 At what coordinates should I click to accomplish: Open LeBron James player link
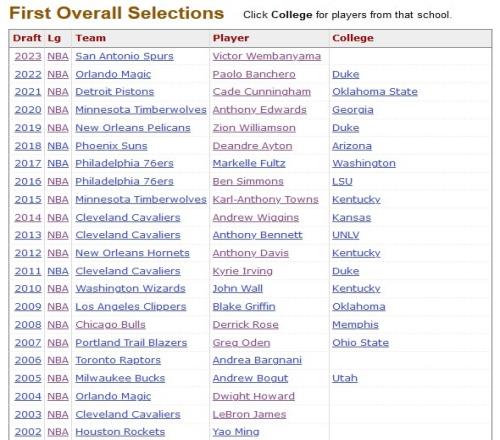[x=249, y=414]
